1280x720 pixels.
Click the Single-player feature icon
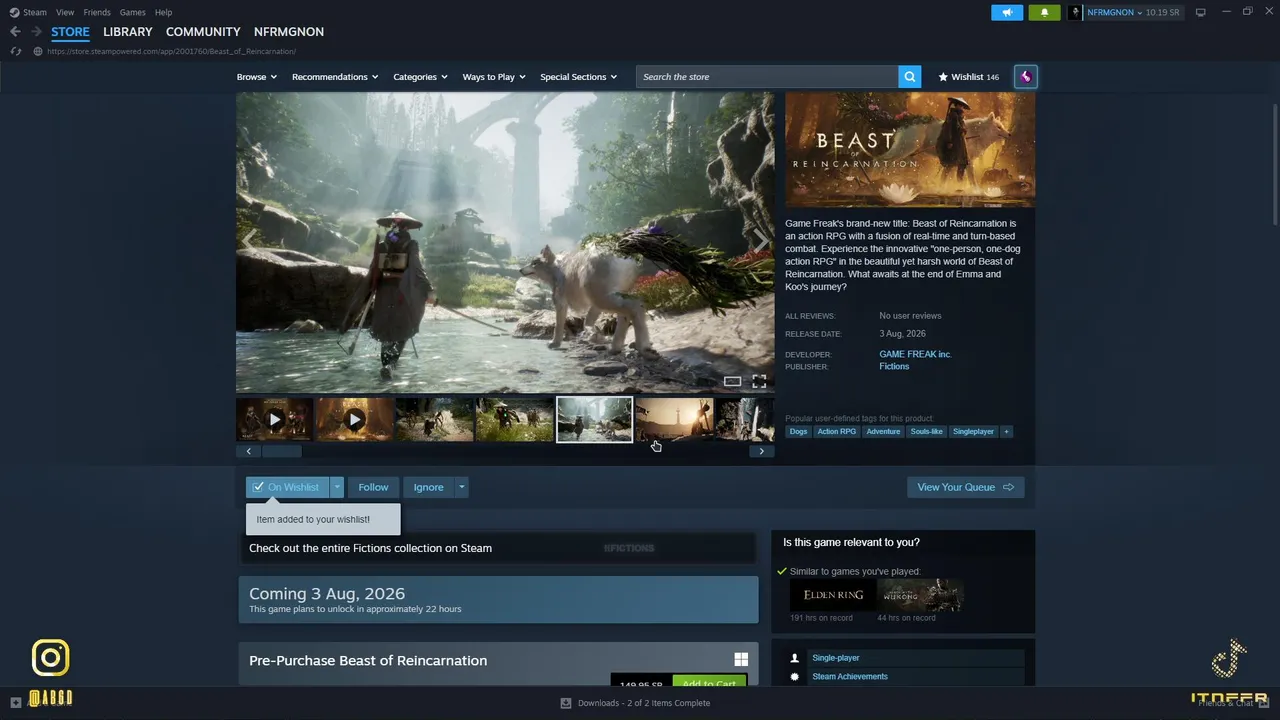[795, 658]
